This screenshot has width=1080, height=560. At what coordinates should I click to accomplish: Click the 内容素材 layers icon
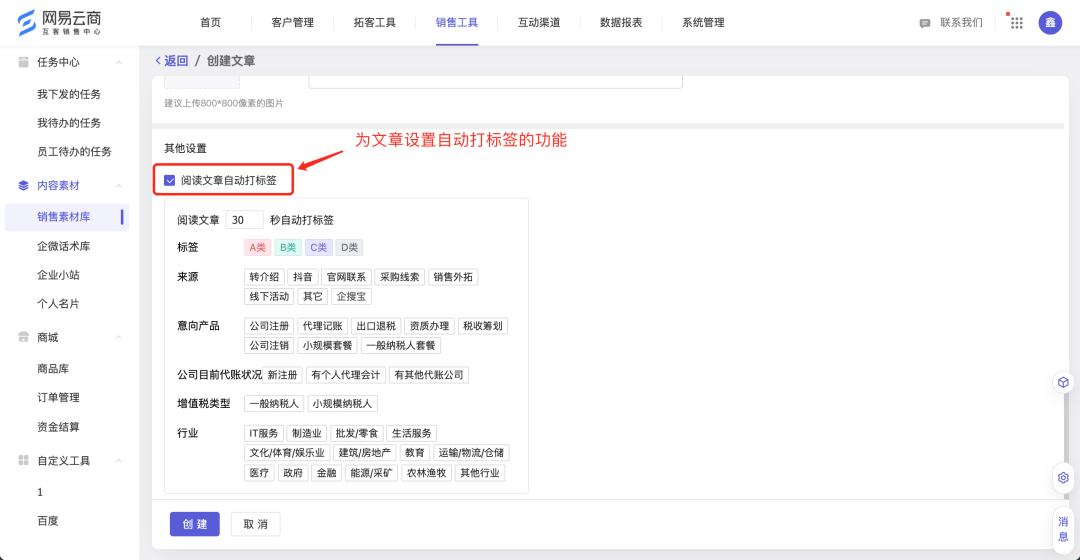23,185
